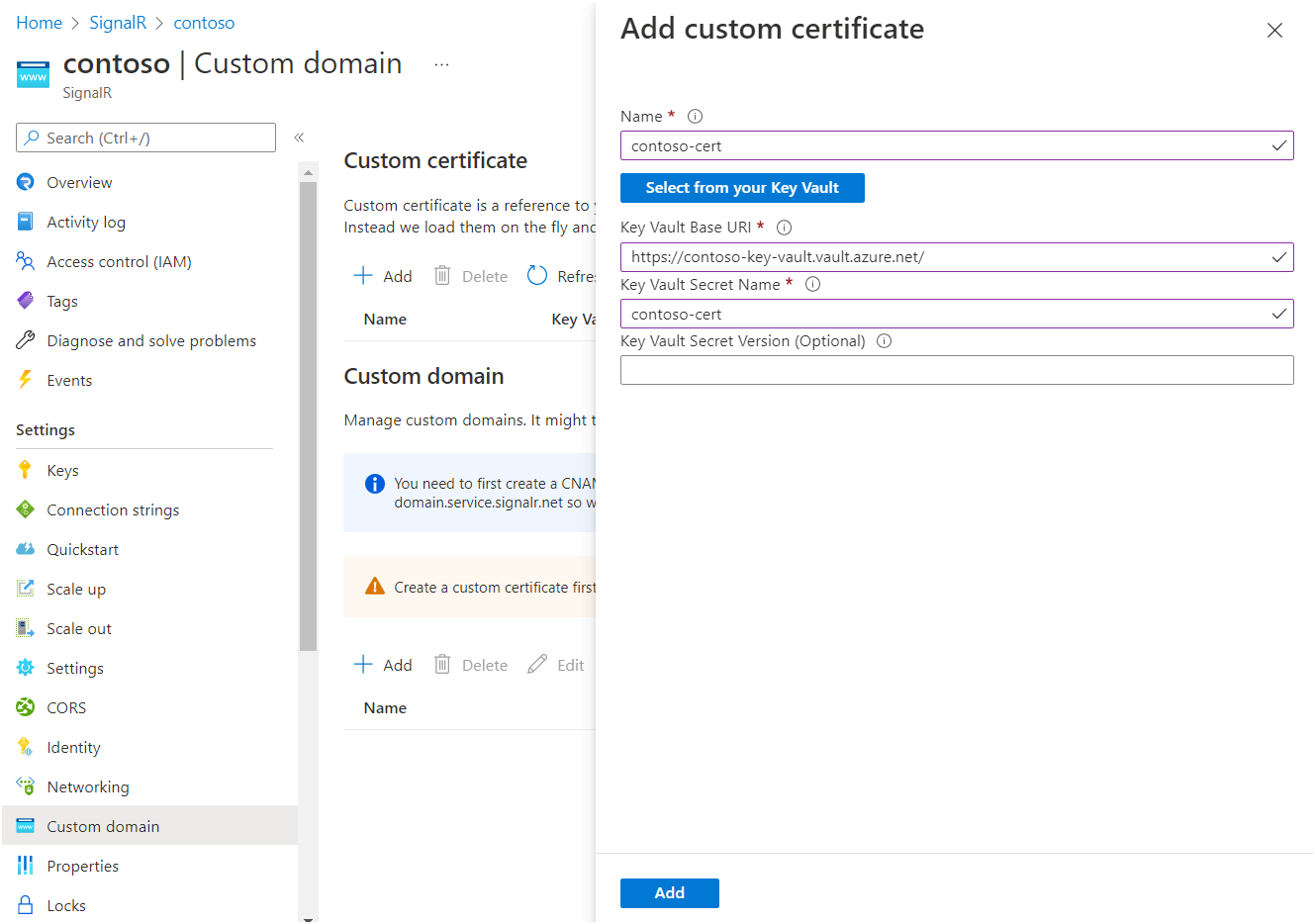This screenshot has height=924, width=1315.
Task: Click the Connection strings icon
Action: [x=27, y=508]
